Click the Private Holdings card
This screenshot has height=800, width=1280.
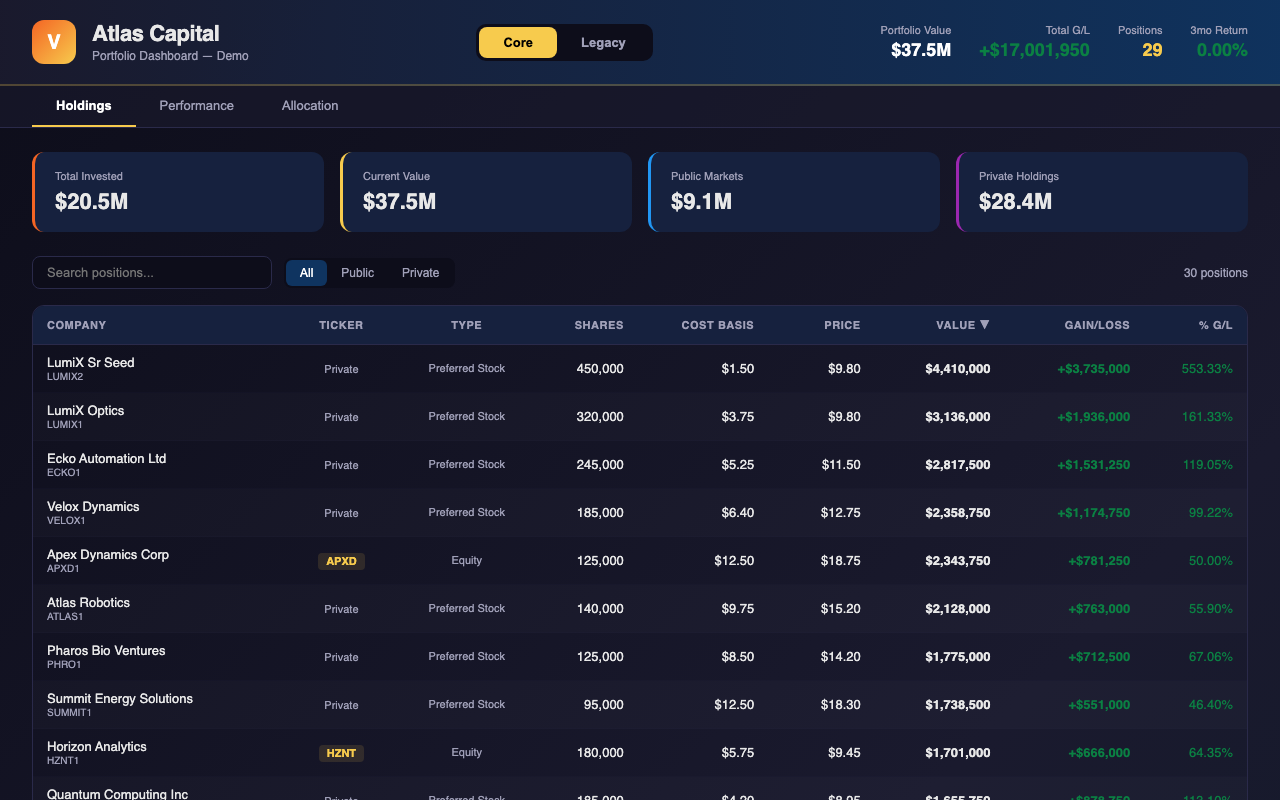click(x=1102, y=192)
